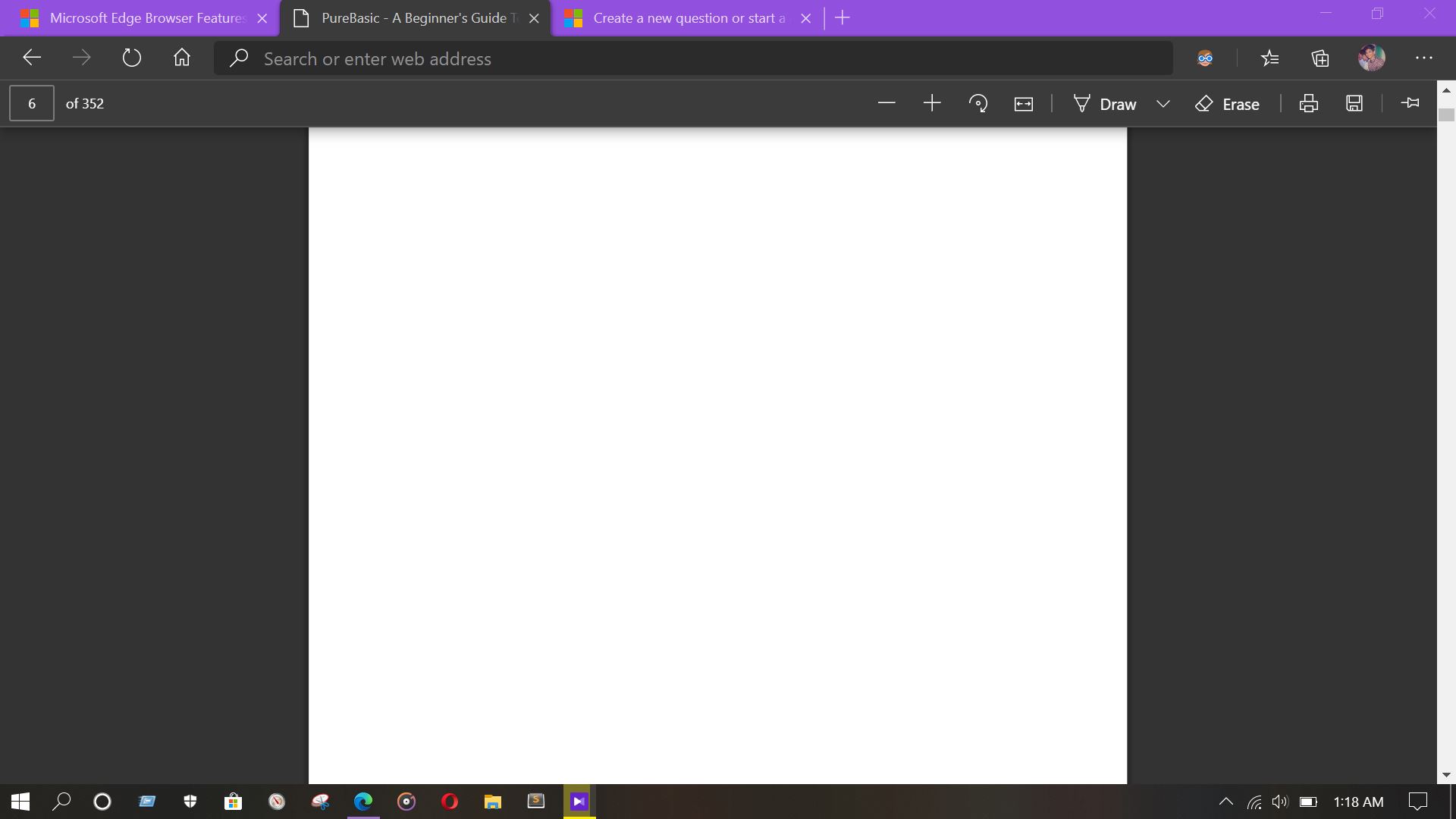Screen dimensions: 1456x819
Task: Refresh the current page
Action: tap(132, 58)
